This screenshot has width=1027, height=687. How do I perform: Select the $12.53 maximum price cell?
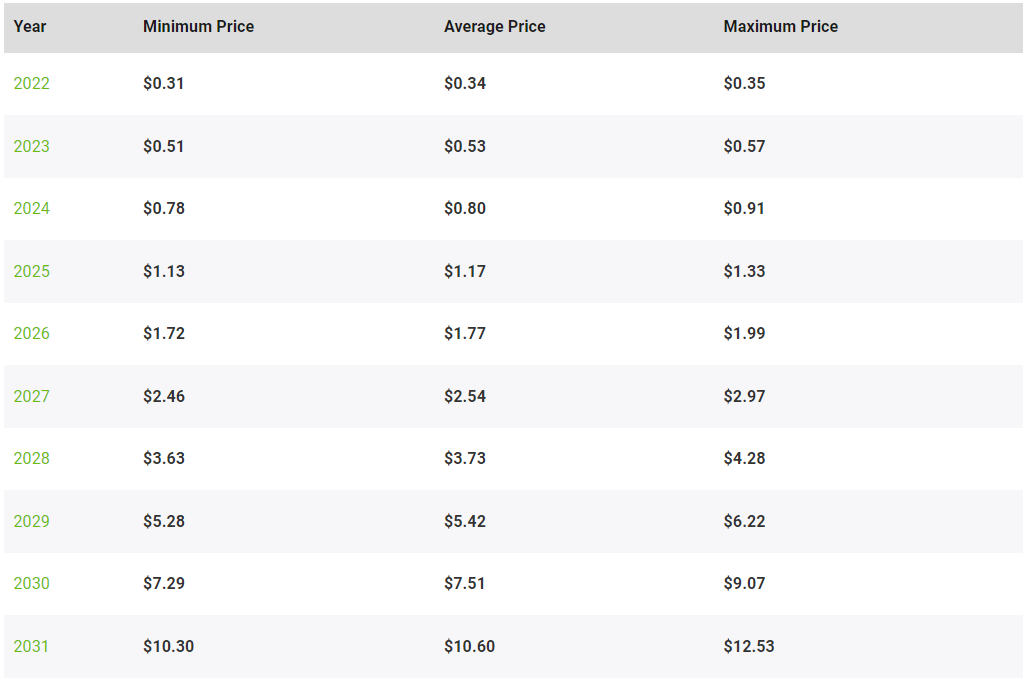tap(749, 646)
